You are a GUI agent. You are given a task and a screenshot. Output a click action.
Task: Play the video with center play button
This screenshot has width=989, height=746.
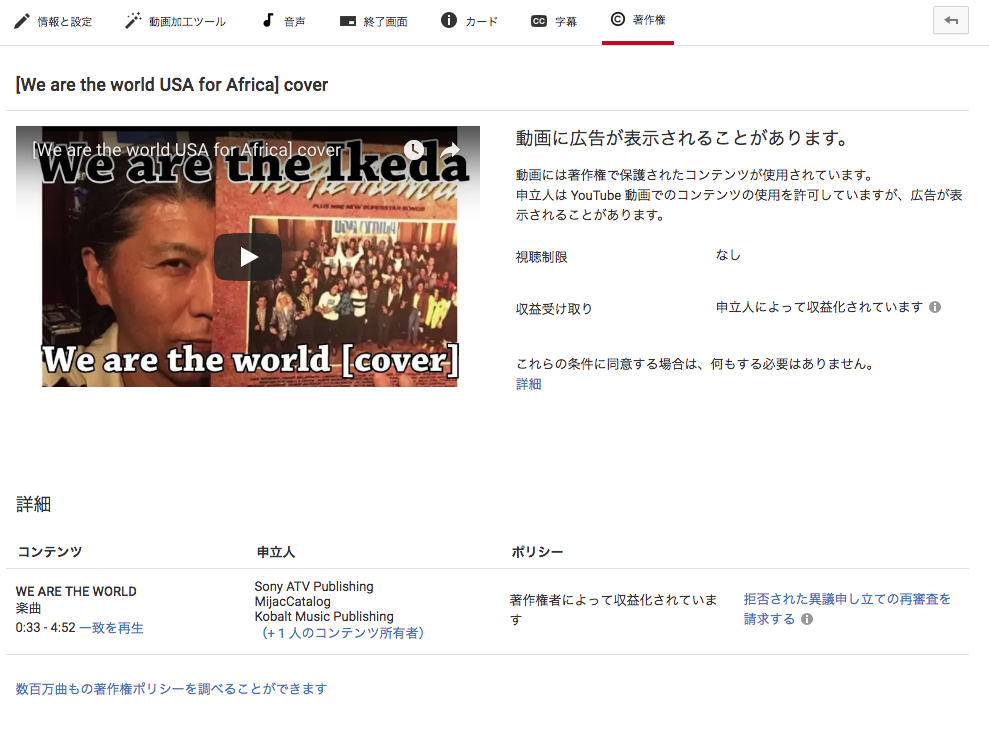[x=248, y=257]
